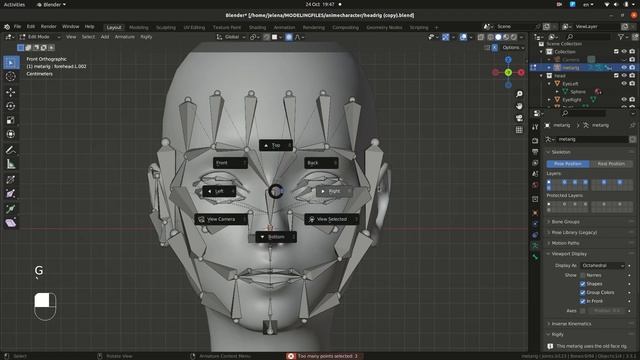Click the Rest Position button
Image resolution: width=640 pixels, height=360 pixels.
point(611,163)
